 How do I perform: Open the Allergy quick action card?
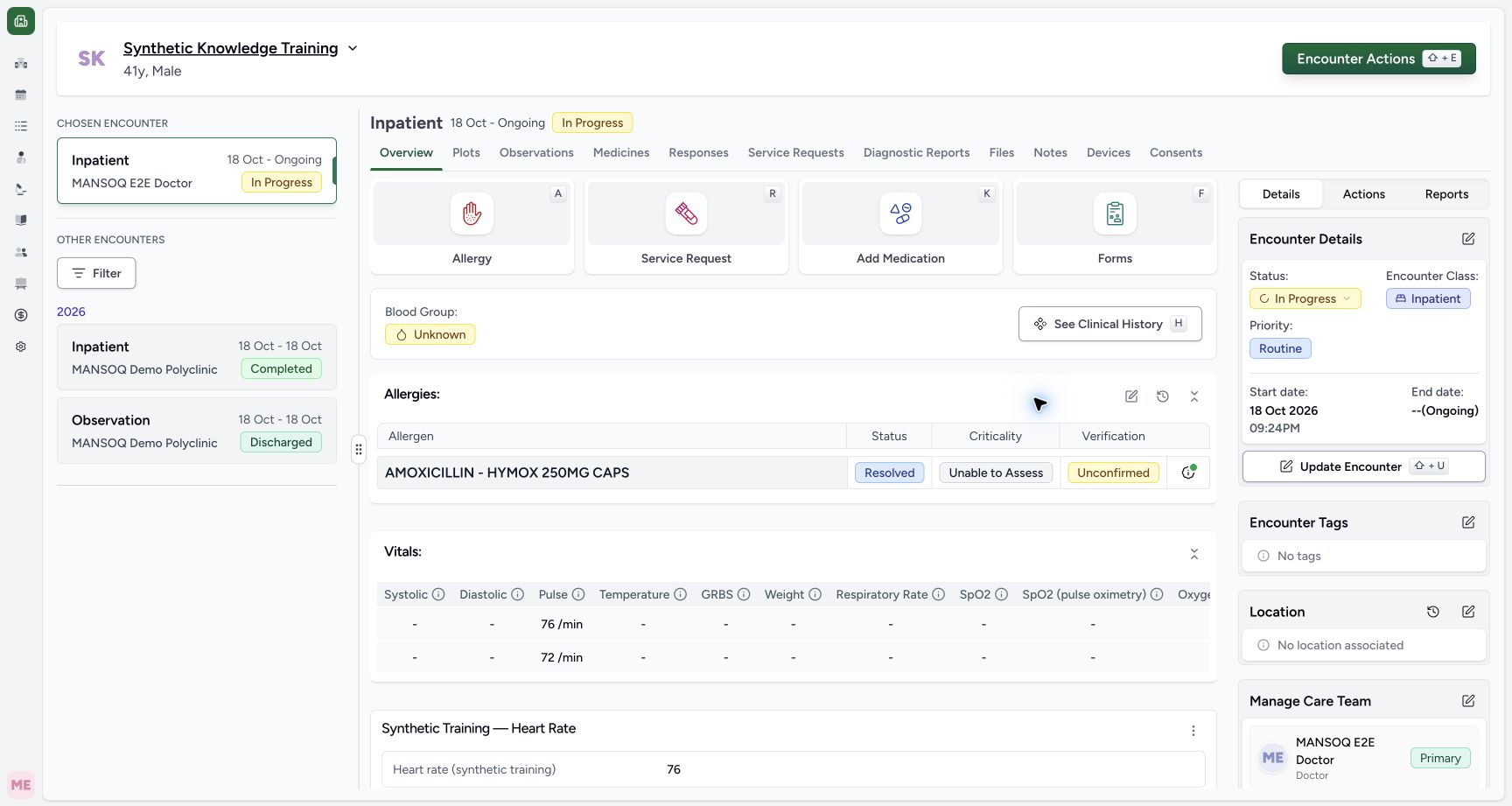tap(472, 227)
